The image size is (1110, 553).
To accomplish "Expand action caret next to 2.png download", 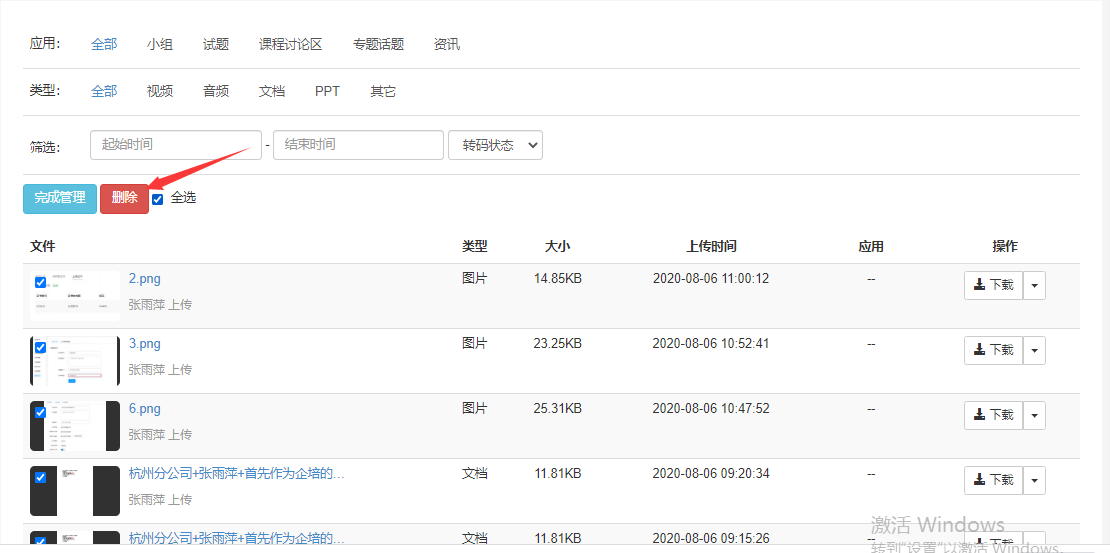I will pos(1035,285).
